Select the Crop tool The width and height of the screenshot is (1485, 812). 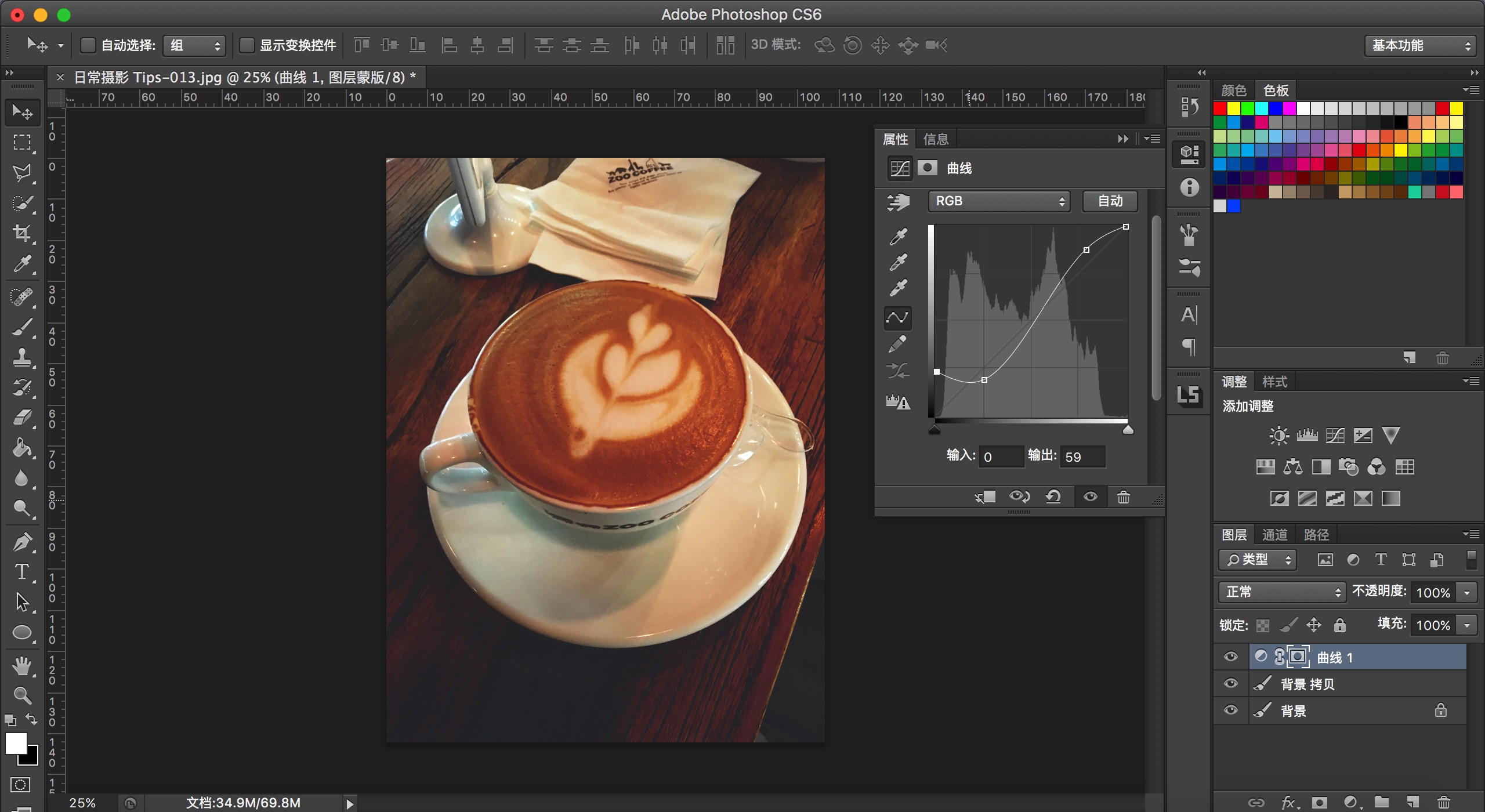[22, 233]
